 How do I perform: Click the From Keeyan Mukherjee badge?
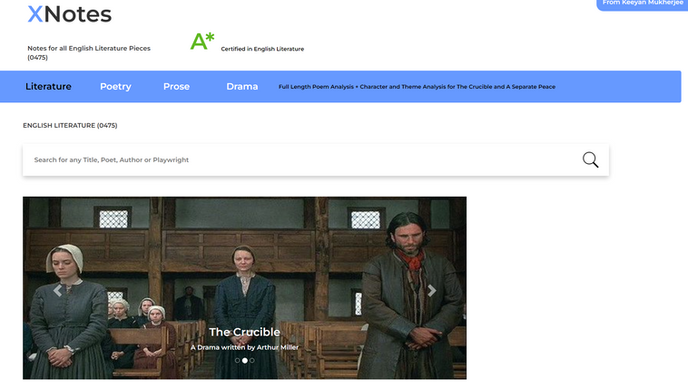point(642,4)
